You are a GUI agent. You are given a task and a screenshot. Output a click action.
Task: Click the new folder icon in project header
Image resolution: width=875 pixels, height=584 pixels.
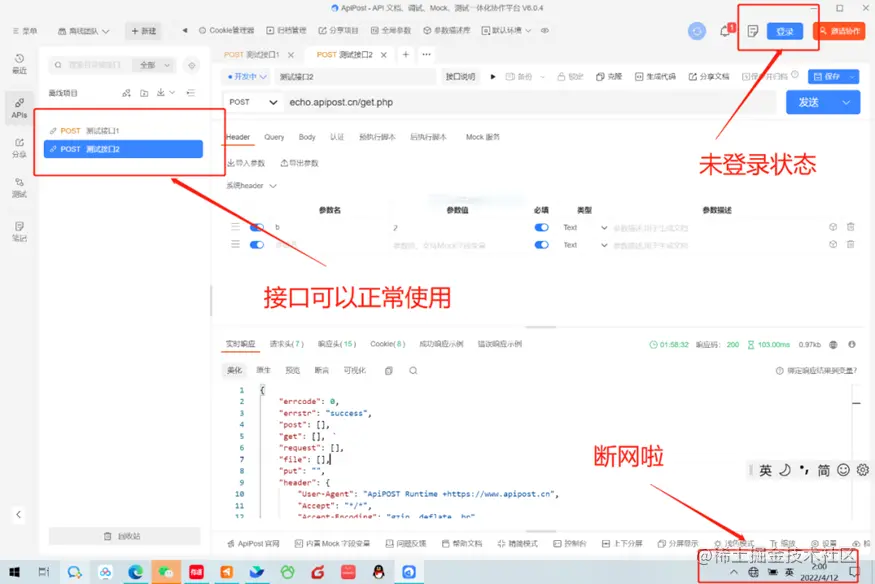tap(144, 93)
